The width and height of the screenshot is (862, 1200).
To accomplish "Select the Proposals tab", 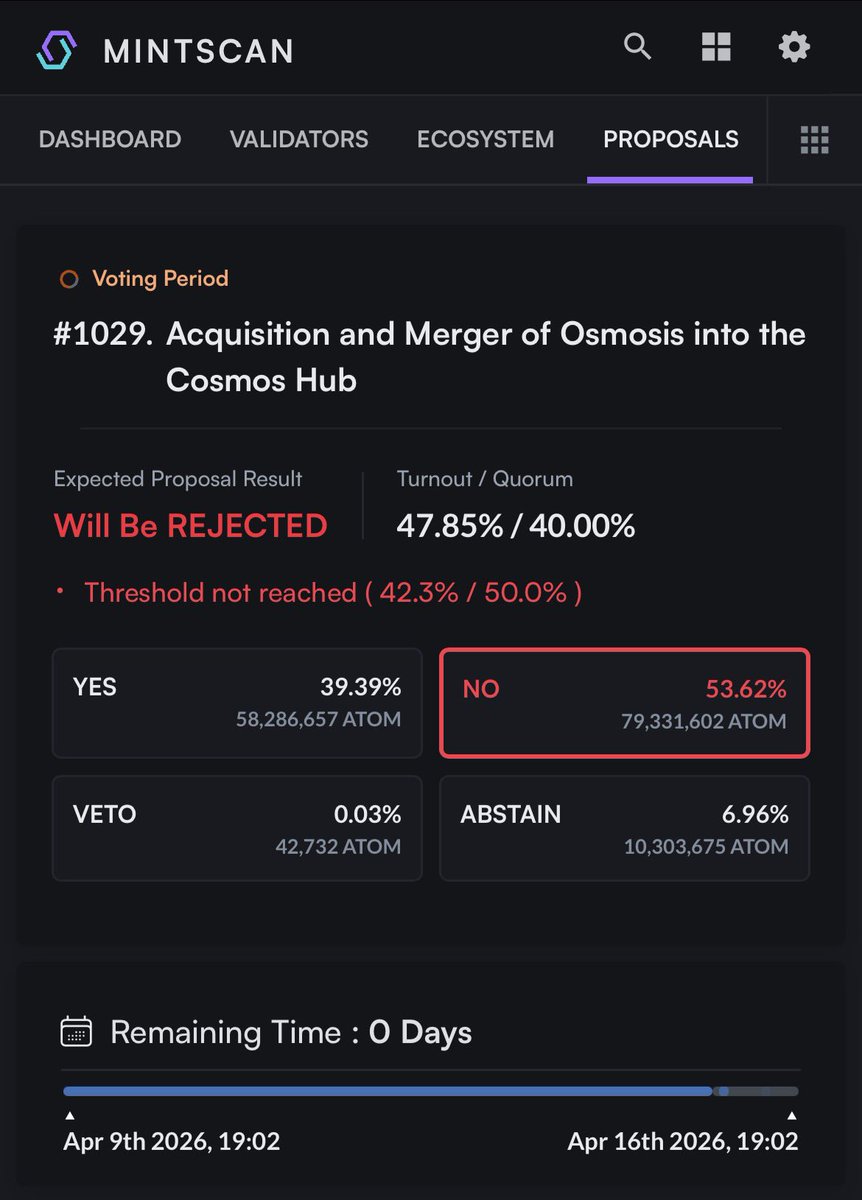I will click(x=670, y=140).
